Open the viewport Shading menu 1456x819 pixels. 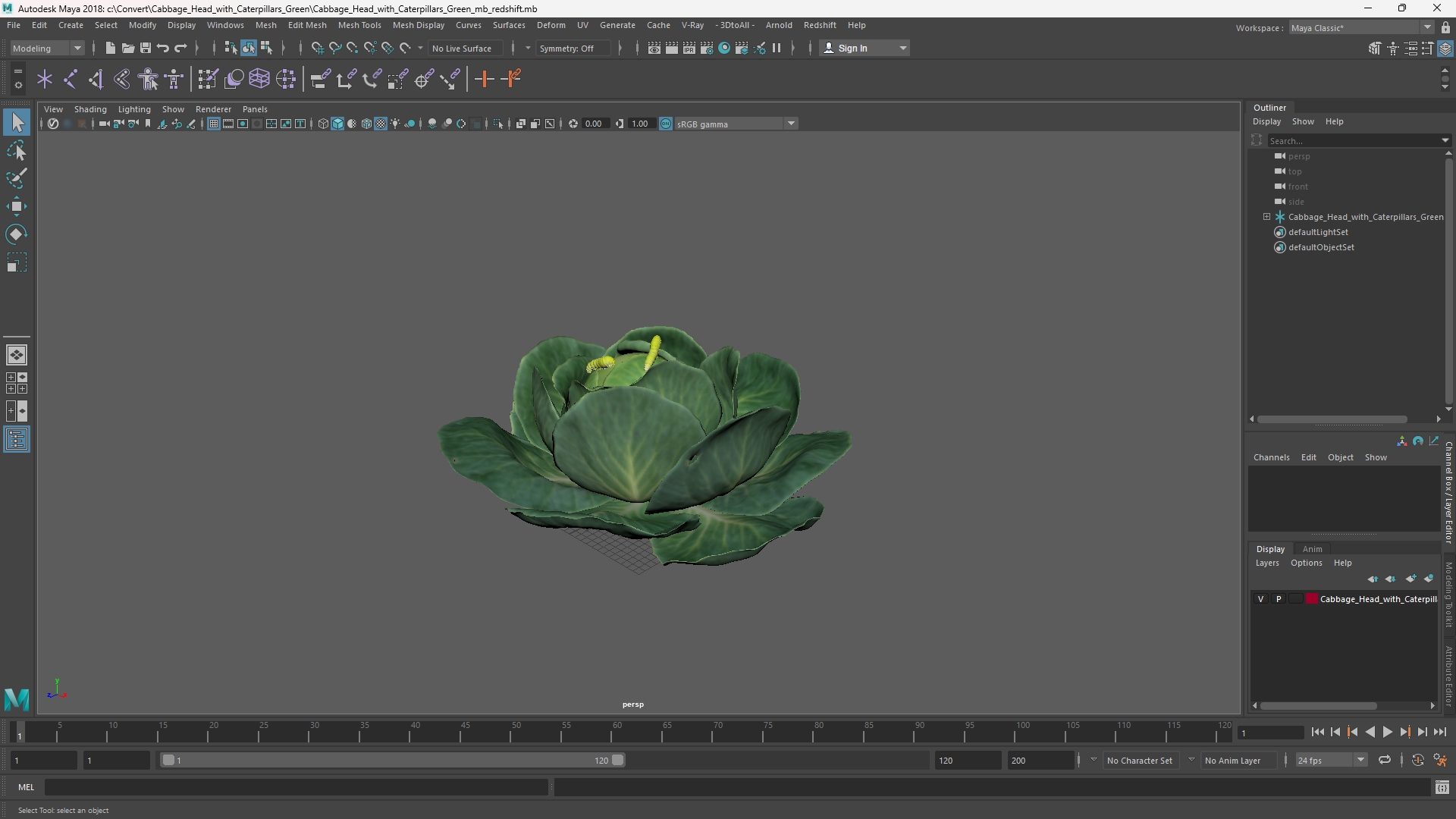click(x=90, y=109)
